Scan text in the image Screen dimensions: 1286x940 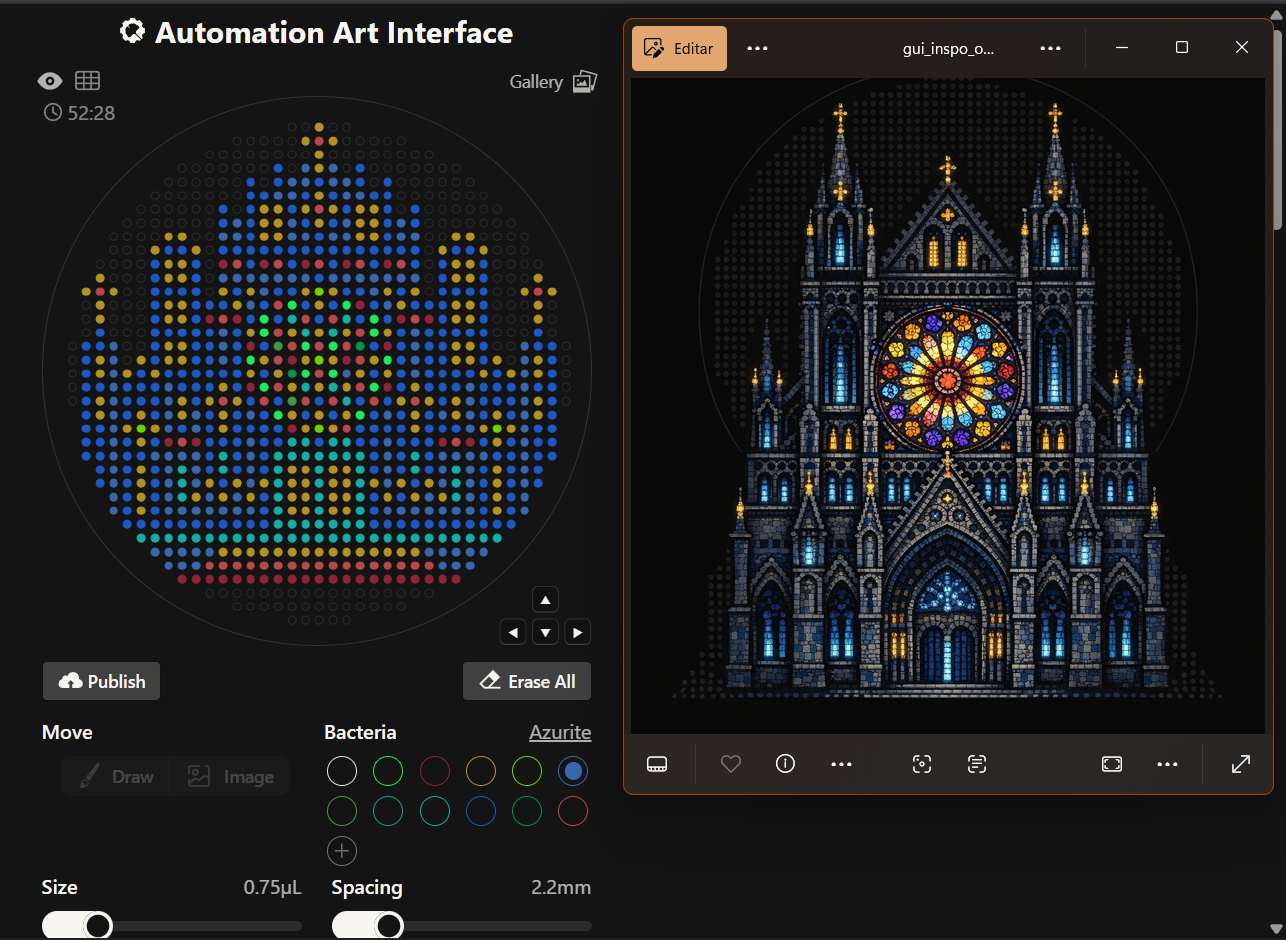click(977, 764)
